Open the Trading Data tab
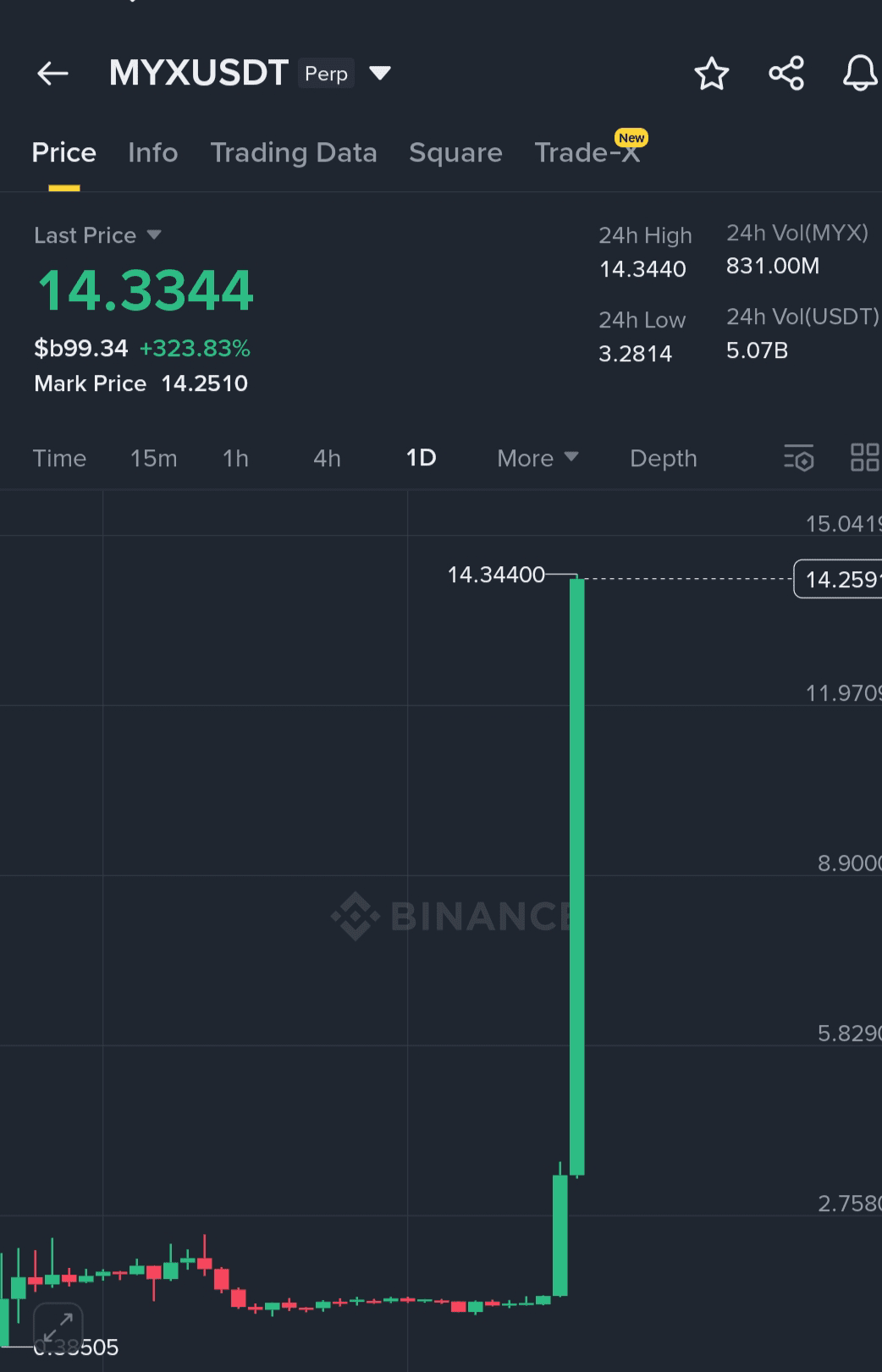 click(294, 152)
